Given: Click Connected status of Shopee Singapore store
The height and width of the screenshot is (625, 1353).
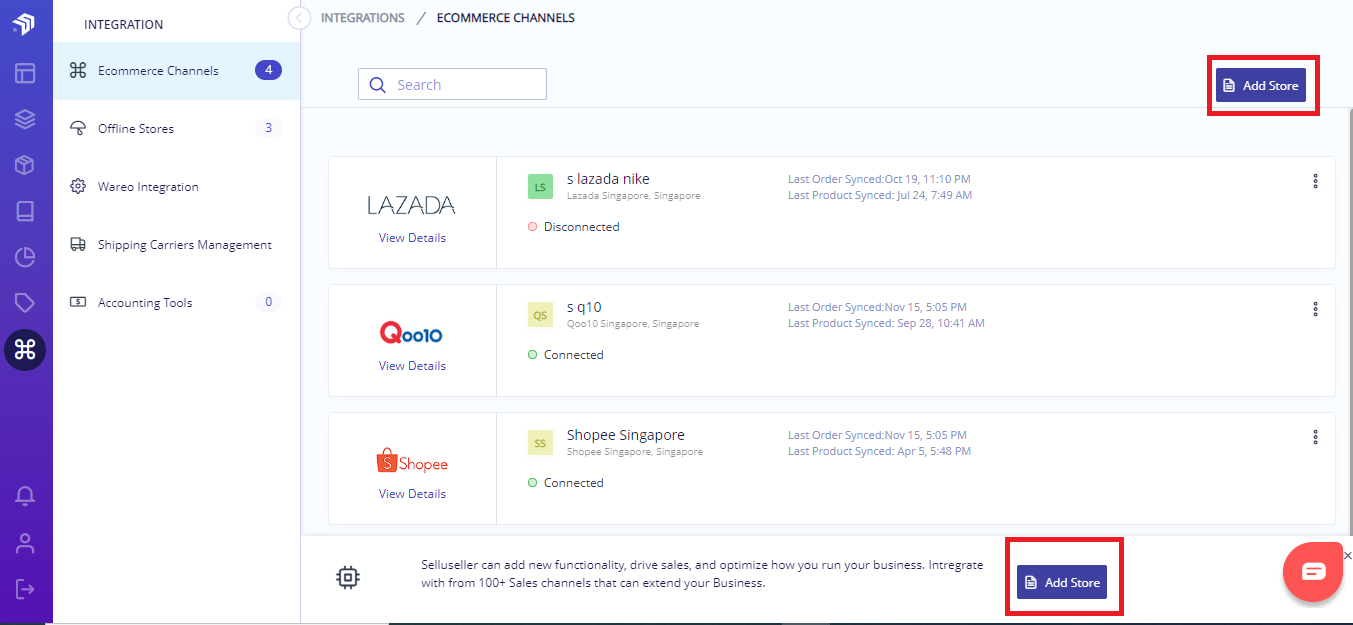Looking at the screenshot, I should (566, 483).
